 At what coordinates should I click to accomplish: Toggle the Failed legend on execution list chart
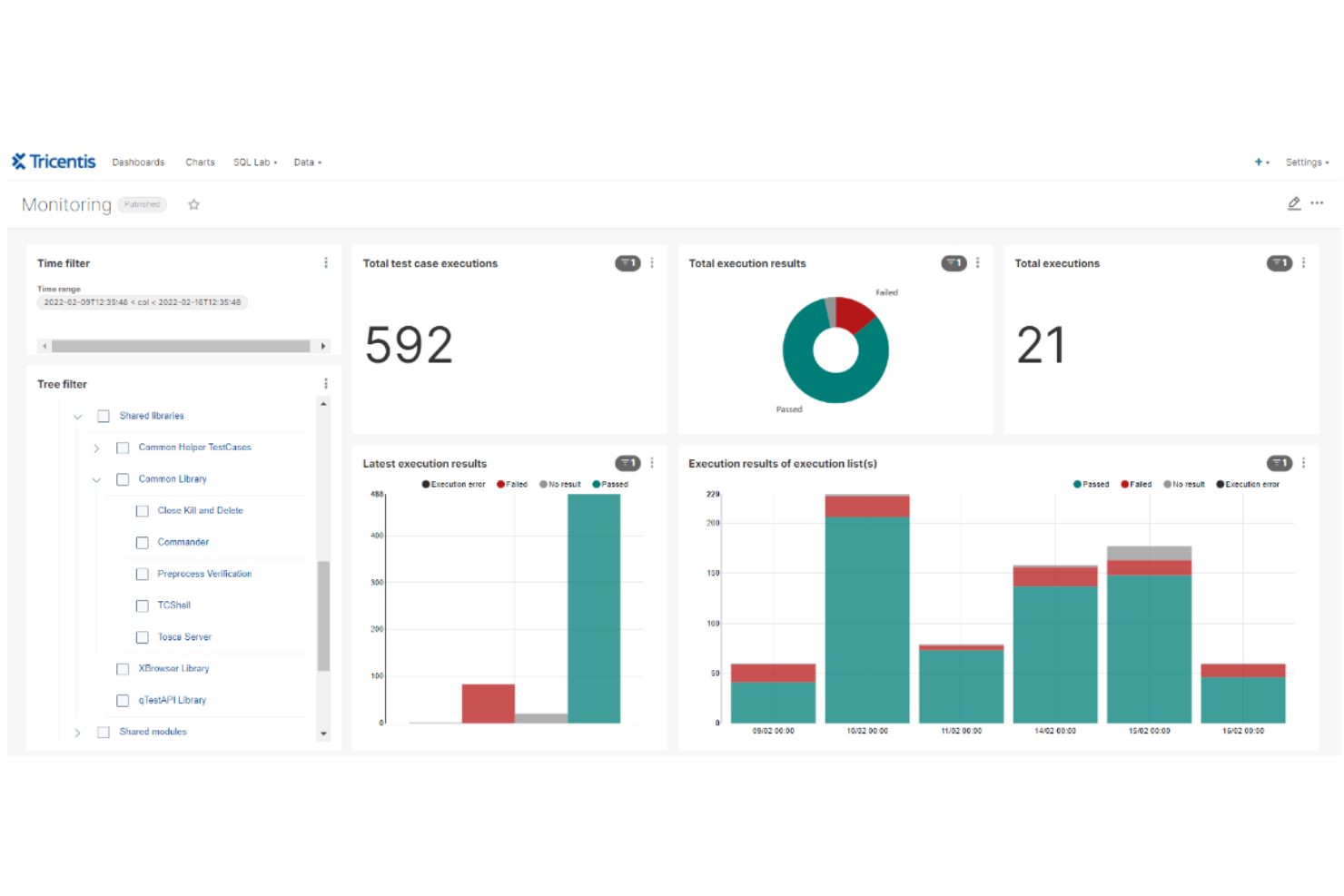point(1136,484)
